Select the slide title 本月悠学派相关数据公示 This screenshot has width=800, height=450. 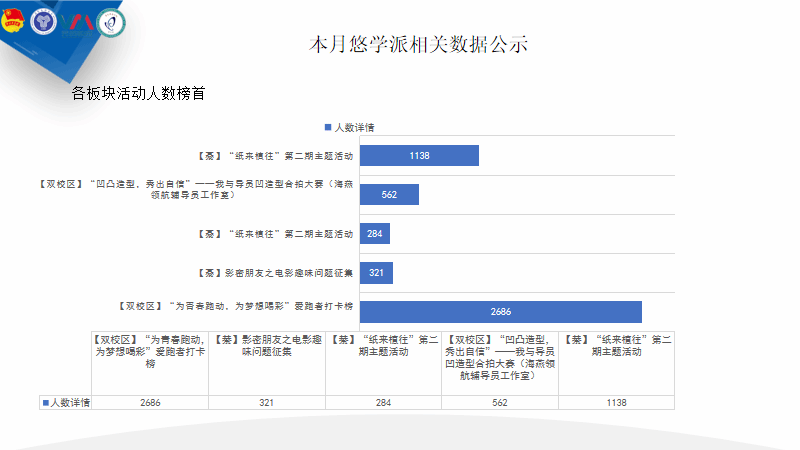417,45
